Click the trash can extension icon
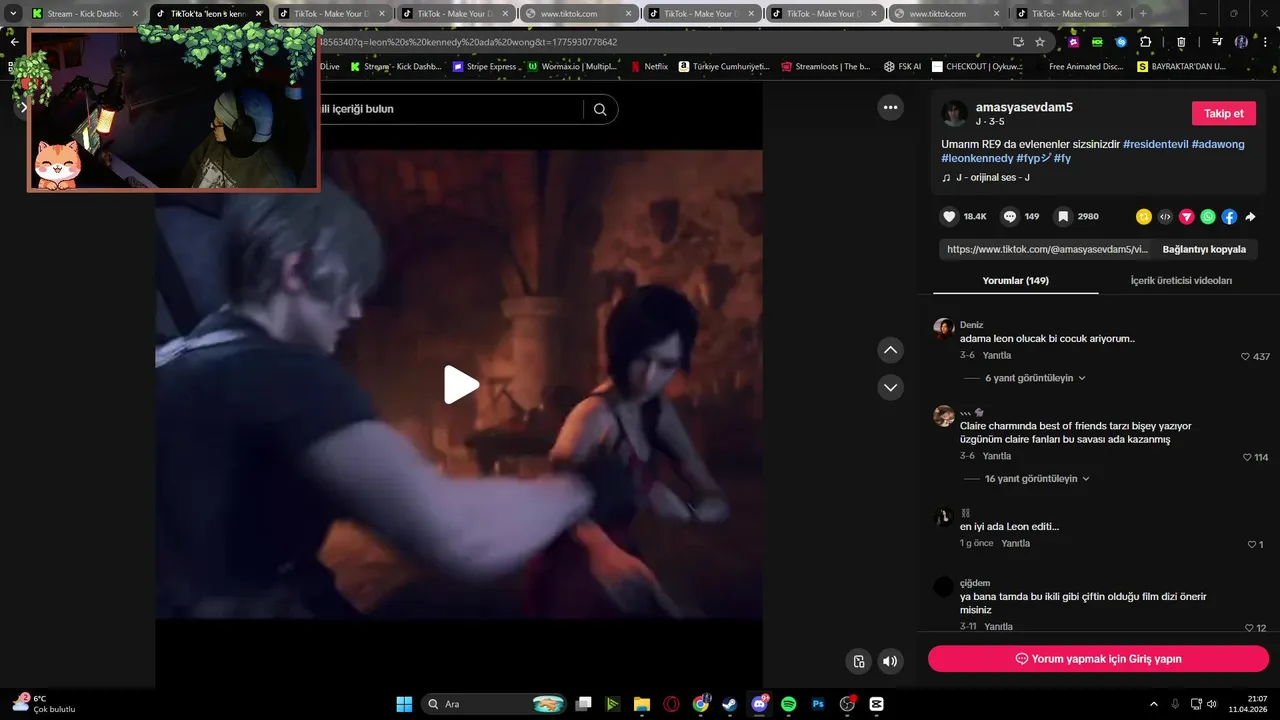The height and width of the screenshot is (720, 1280). point(1181,42)
